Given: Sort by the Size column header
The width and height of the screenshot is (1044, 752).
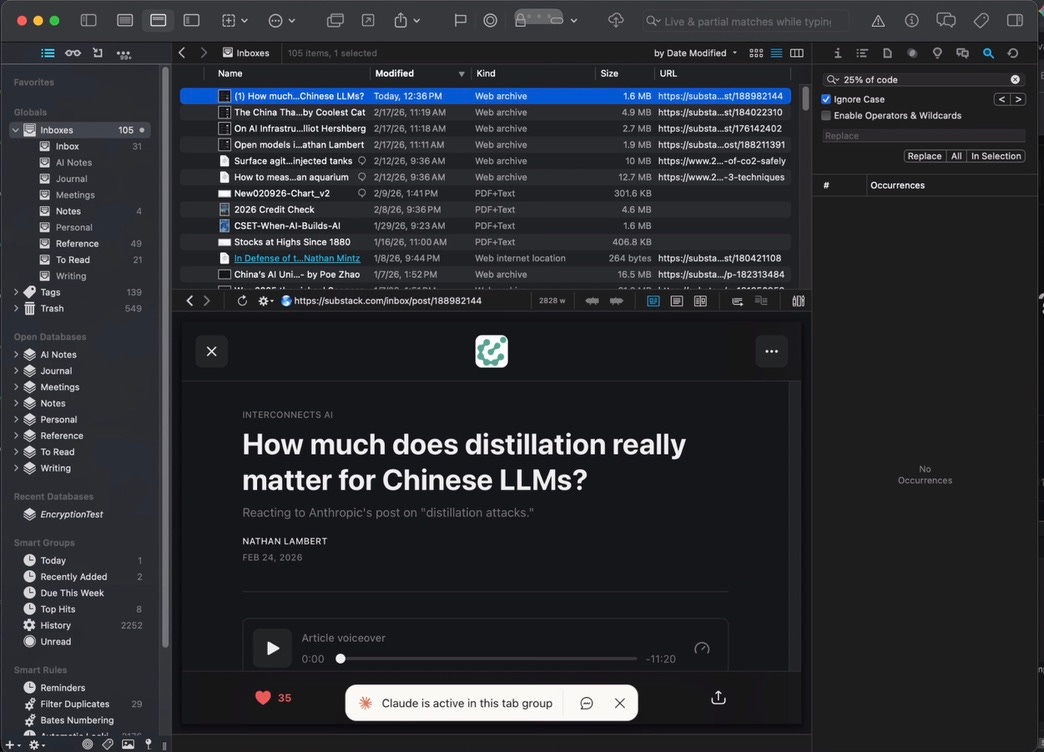Looking at the screenshot, I should click(x=609, y=74).
